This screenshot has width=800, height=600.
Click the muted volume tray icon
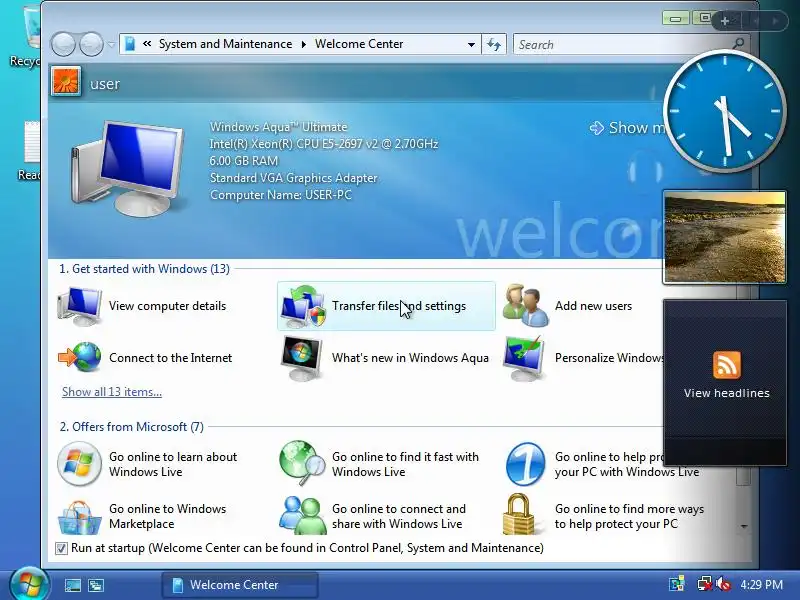pos(723,584)
